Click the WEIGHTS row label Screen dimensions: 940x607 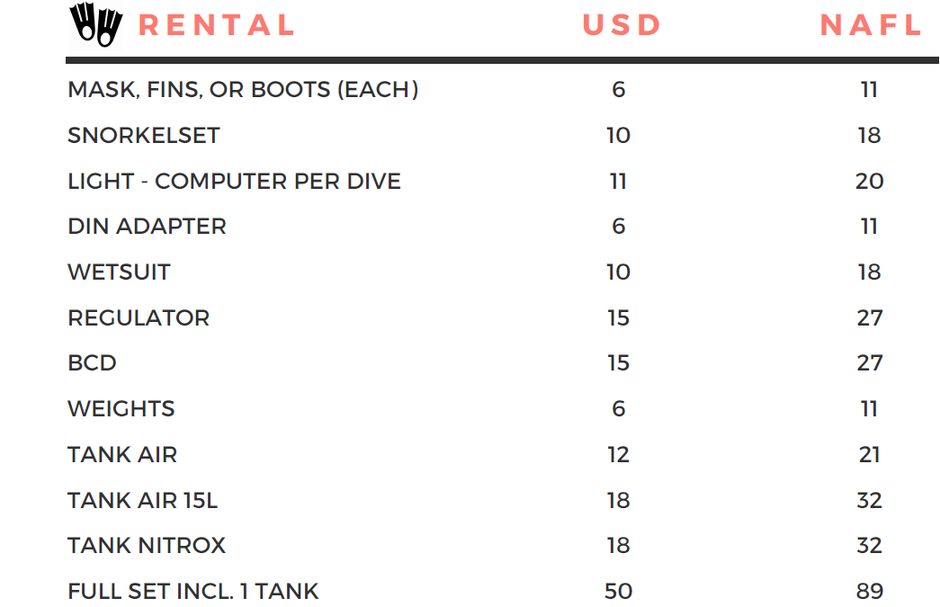[121, 409]
